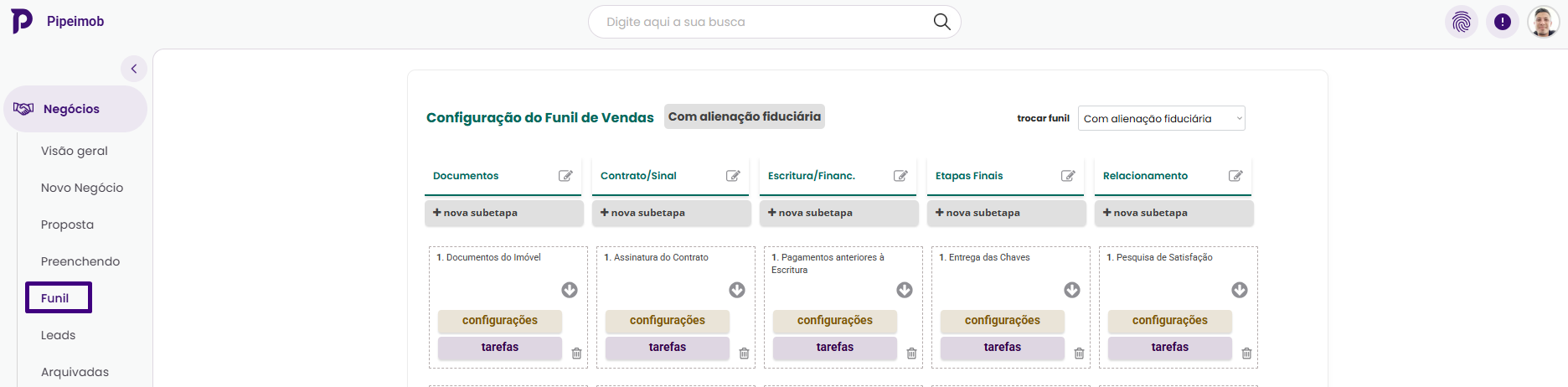This screenshot has height=387, width=1568.
Task: Open configurações for Pesquisa de Satisfação
Action: (x=1169, y=321)
